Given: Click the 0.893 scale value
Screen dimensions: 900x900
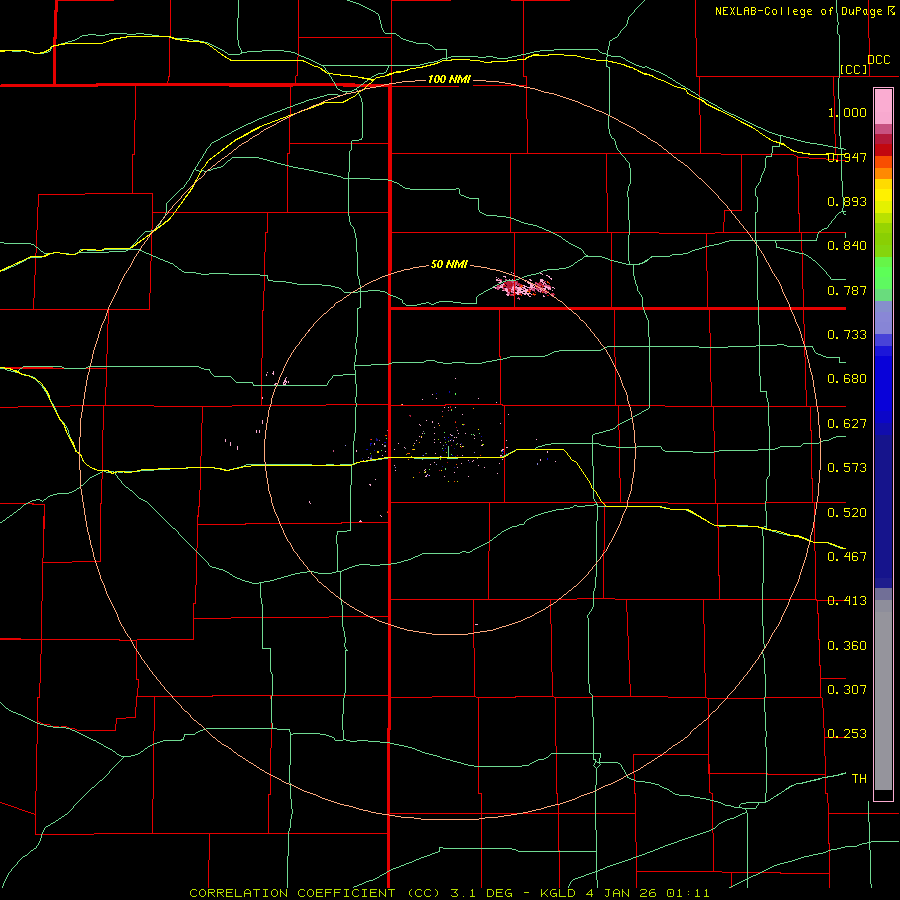Looking at the screenshot, I should tap(847, 201).
